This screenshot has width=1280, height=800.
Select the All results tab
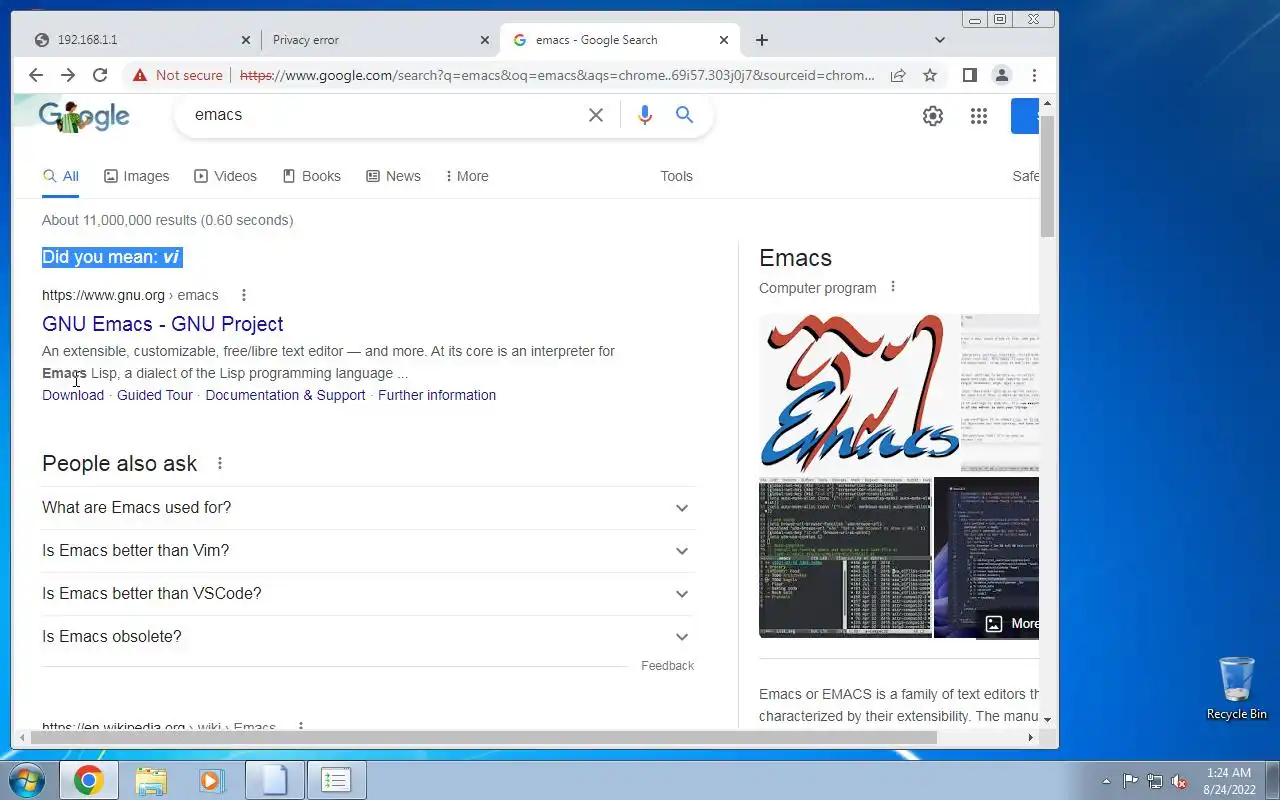(x=60, y=176)
